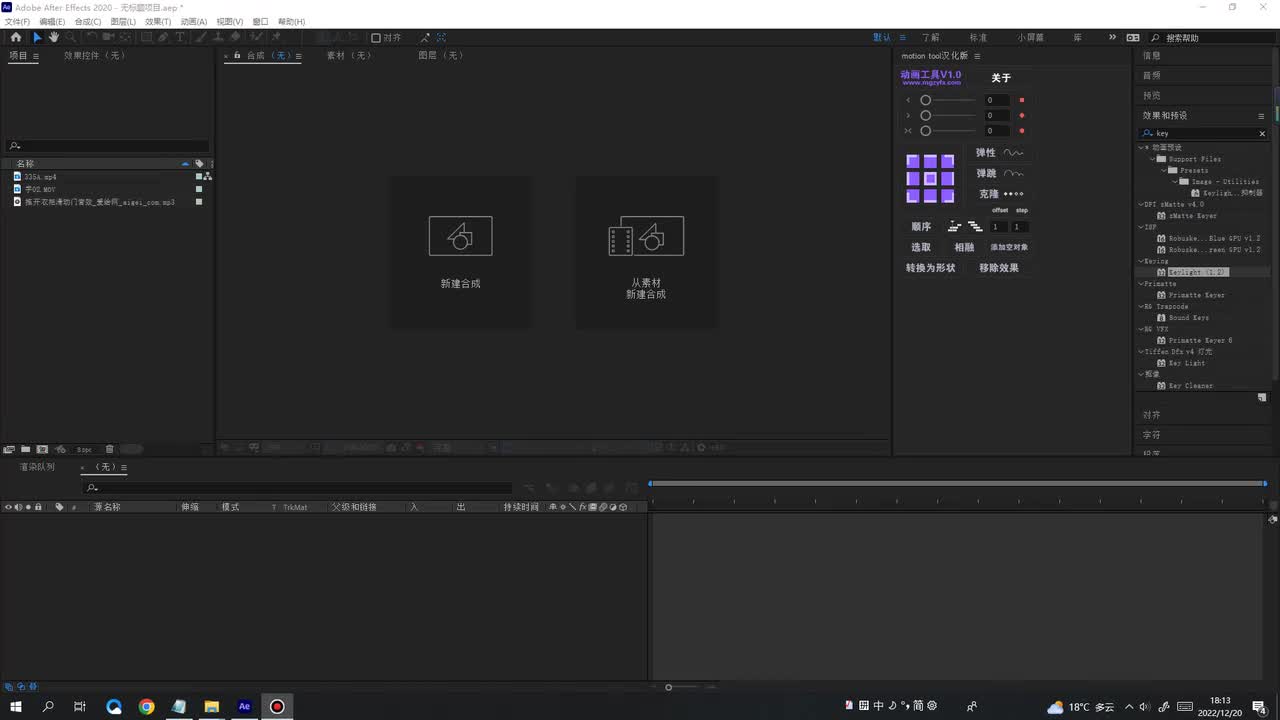Click the 转换为形状 button
1280x720 pixels.
[931, 268]
